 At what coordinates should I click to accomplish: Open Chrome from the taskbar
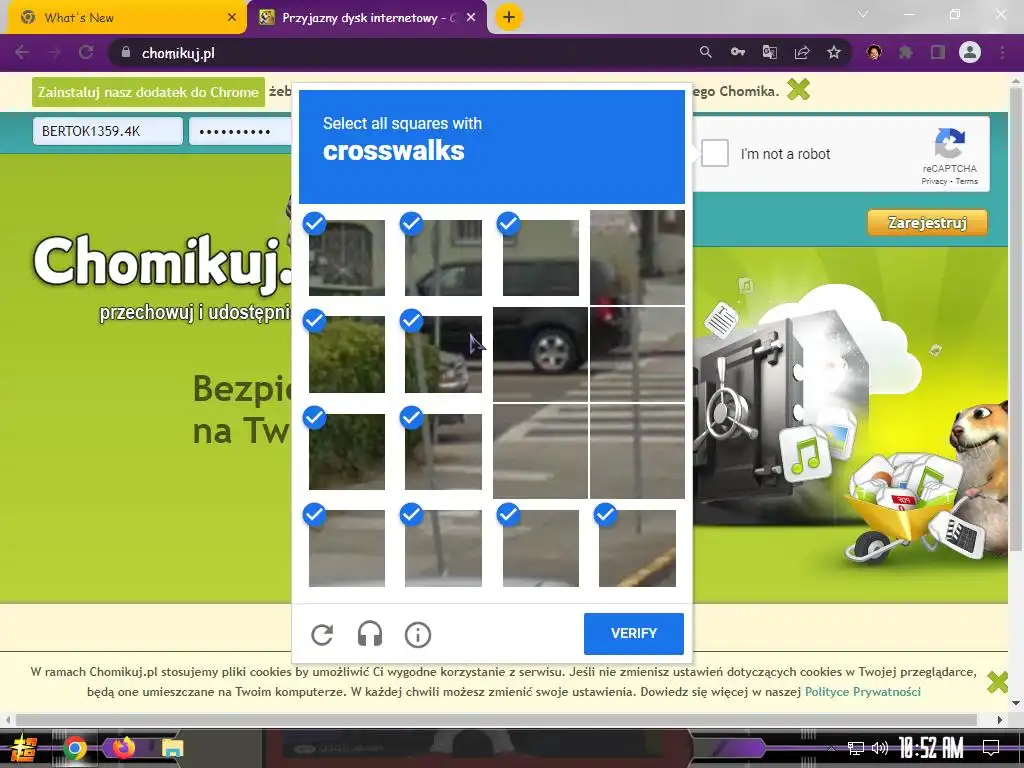click(74, 748)
